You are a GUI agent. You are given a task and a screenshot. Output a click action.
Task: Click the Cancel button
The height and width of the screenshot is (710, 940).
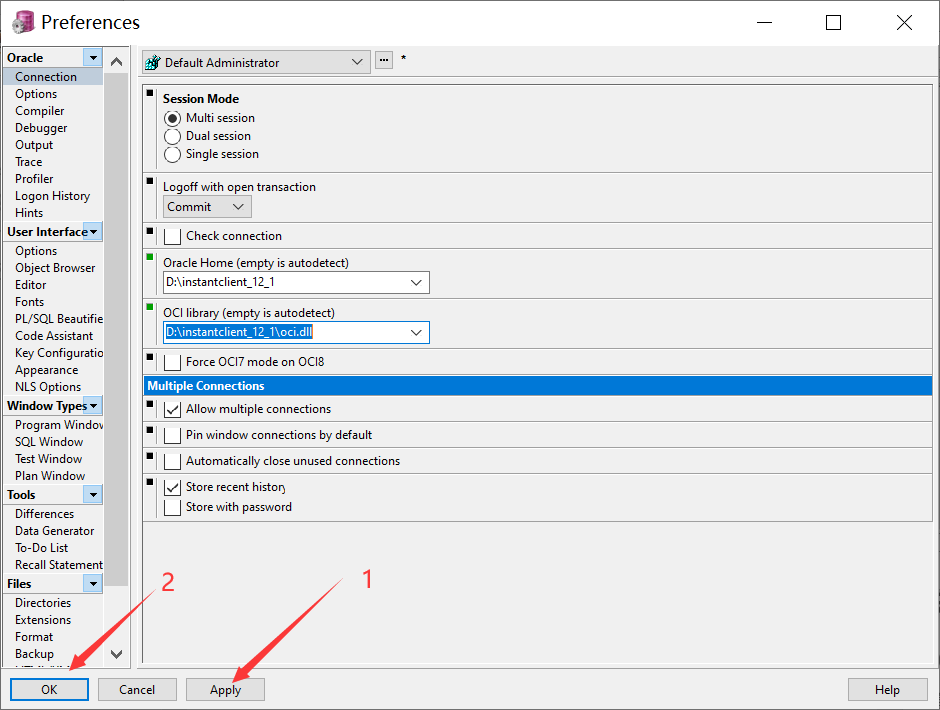pyautogui.click(x=137, y=690)
